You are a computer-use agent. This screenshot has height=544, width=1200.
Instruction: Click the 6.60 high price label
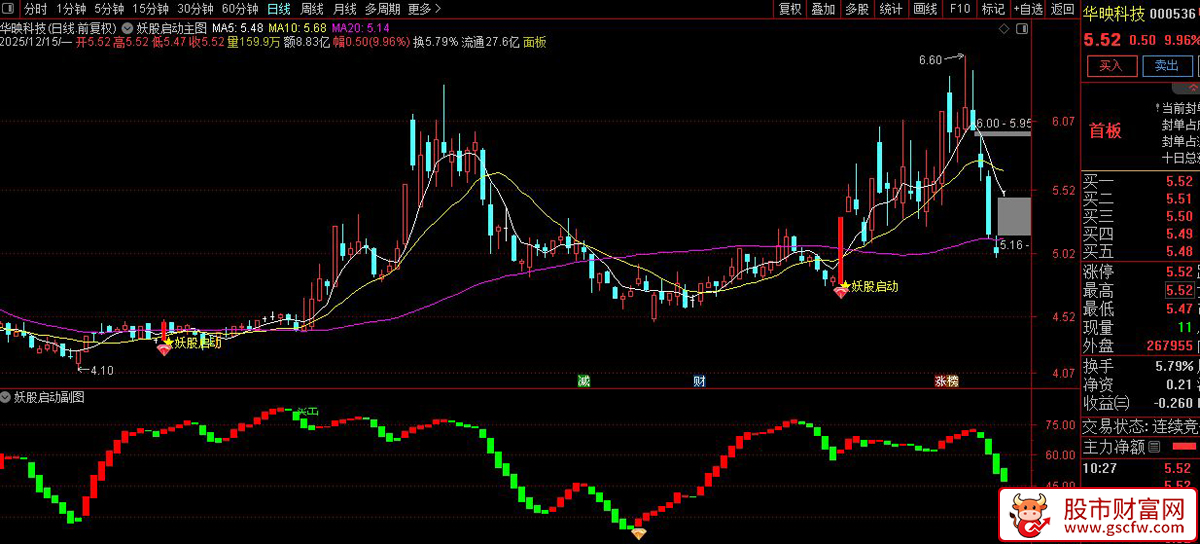(930, 60)
